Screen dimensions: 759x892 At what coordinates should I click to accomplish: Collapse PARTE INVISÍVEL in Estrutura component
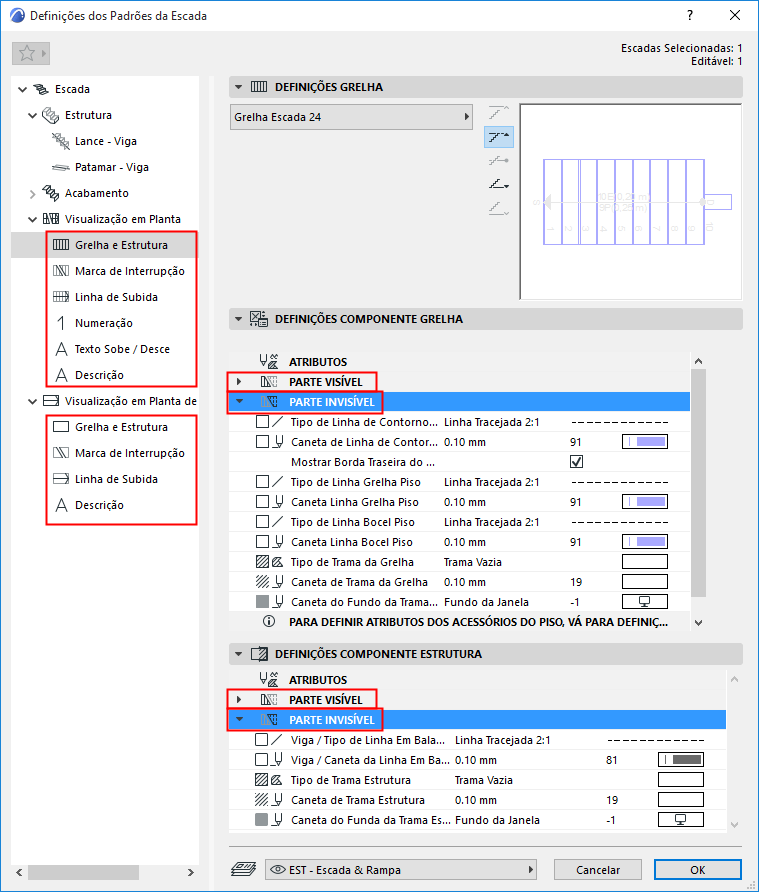point(240,720)
